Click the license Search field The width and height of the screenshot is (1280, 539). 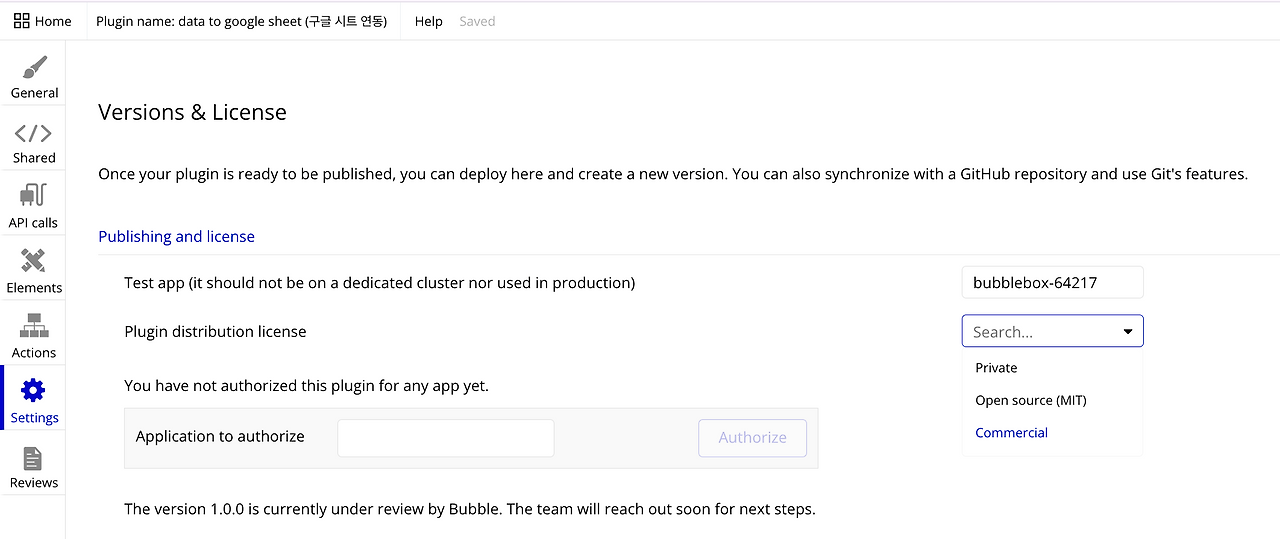tap(1040, 332)
